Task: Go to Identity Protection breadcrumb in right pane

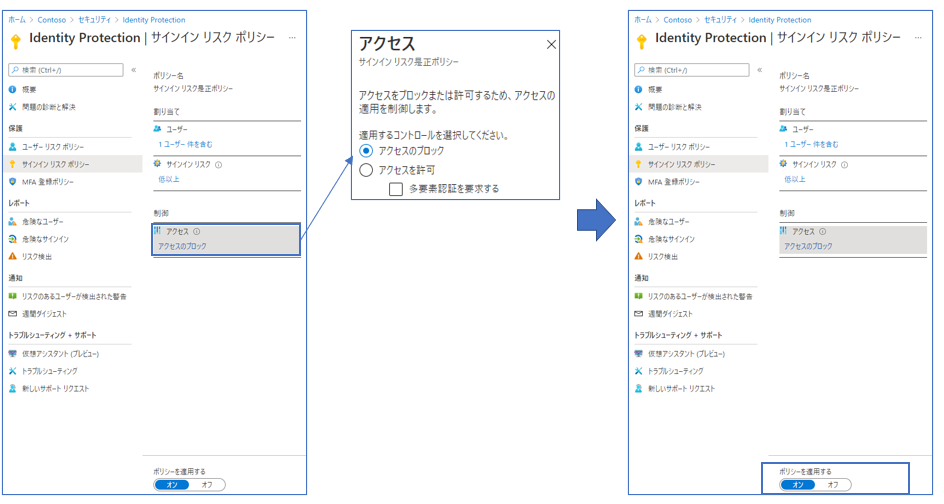Action: 780,20
